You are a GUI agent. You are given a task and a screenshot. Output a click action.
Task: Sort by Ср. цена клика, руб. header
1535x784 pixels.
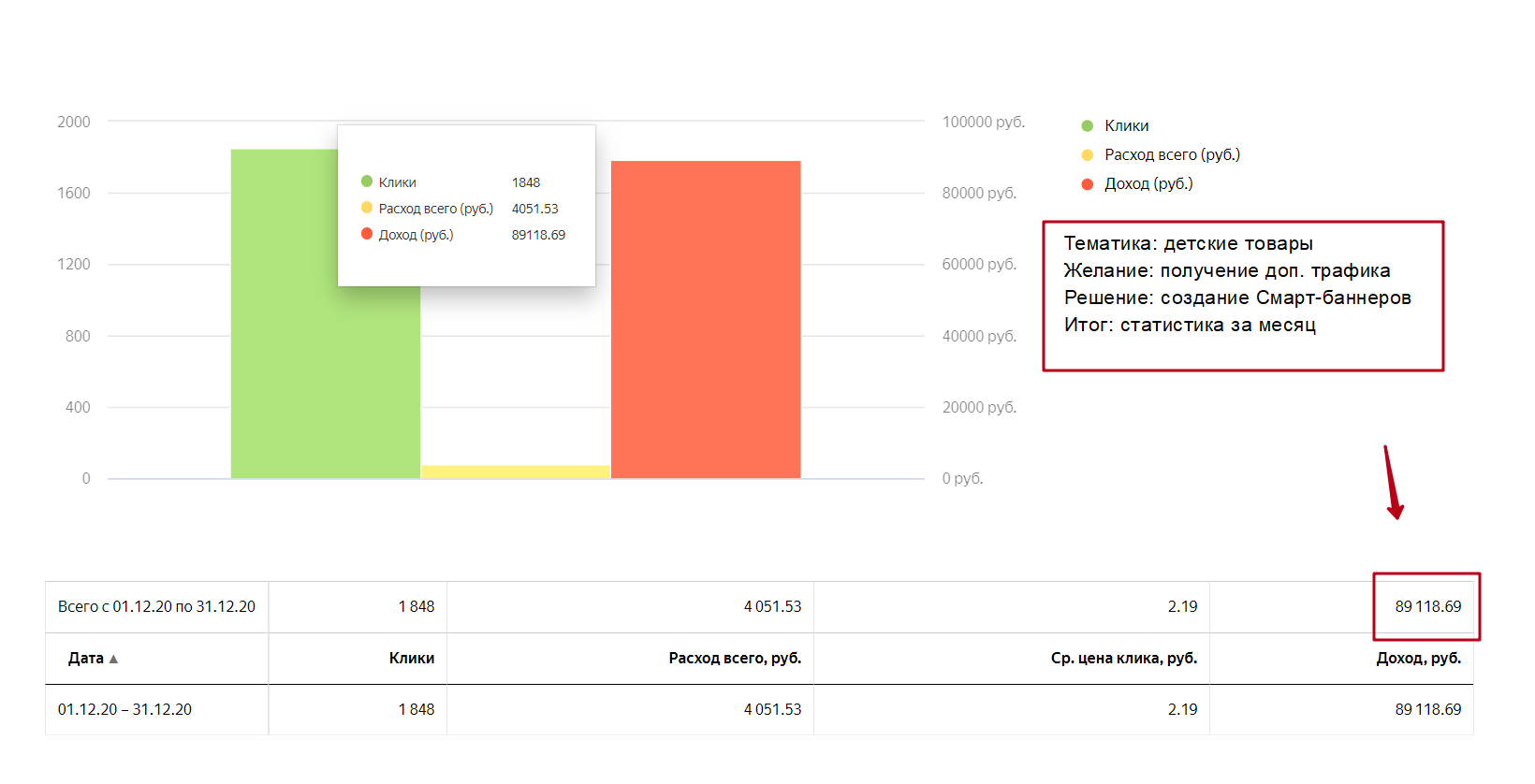click(x=1124, y=658)
